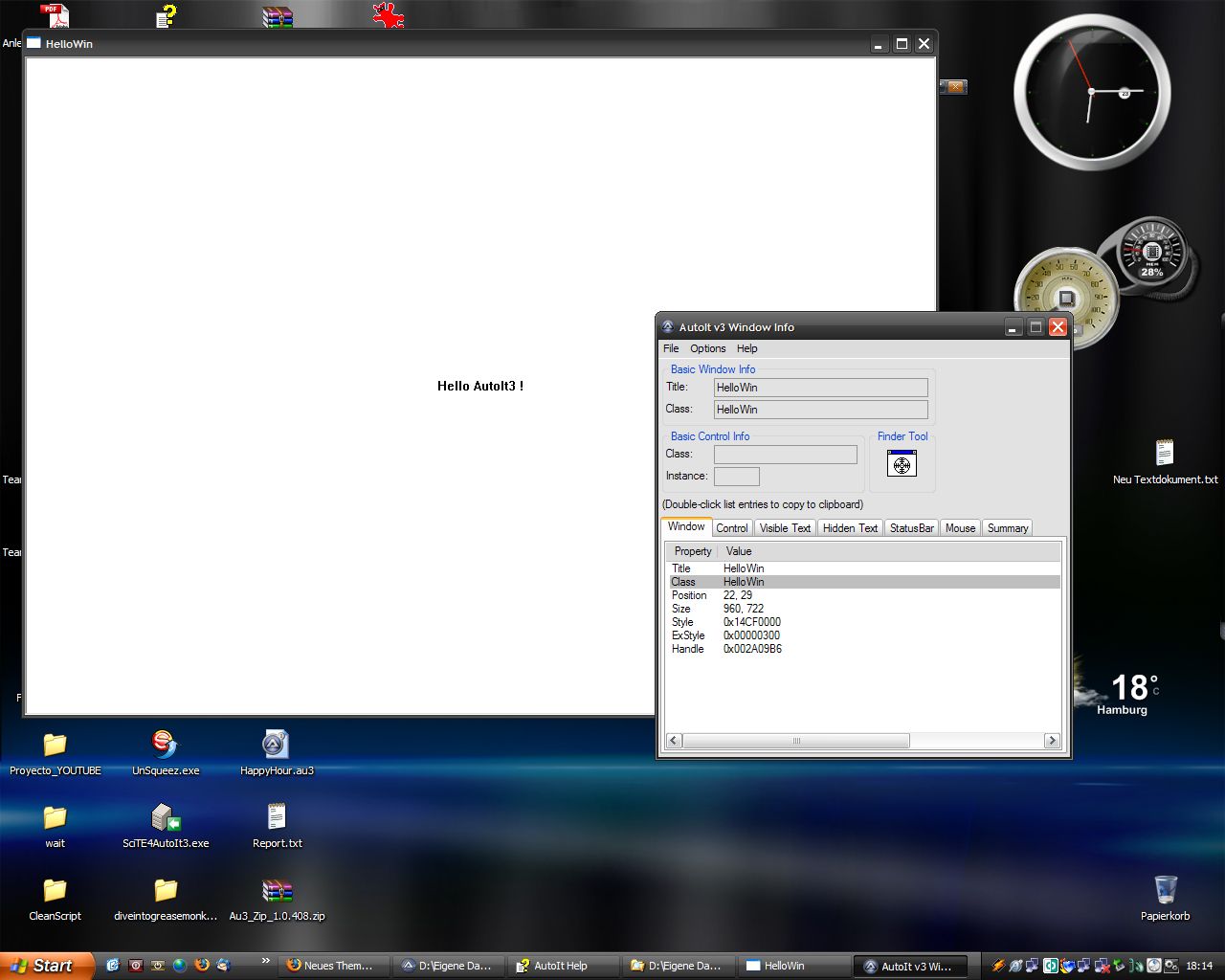1225x980 pixels.
Task: Open the Papierkorb recycle bin
Action: coord(1165,890)
